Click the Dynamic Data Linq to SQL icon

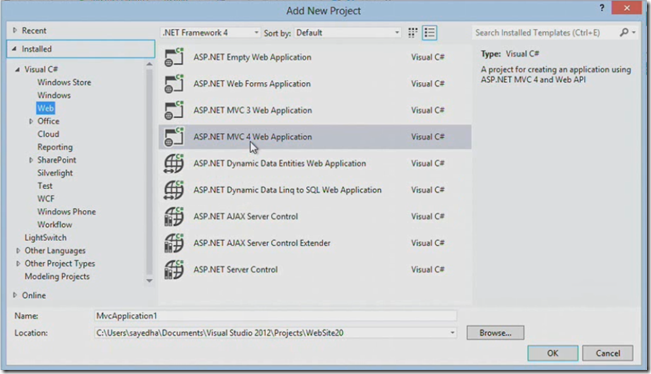[174, 190]
